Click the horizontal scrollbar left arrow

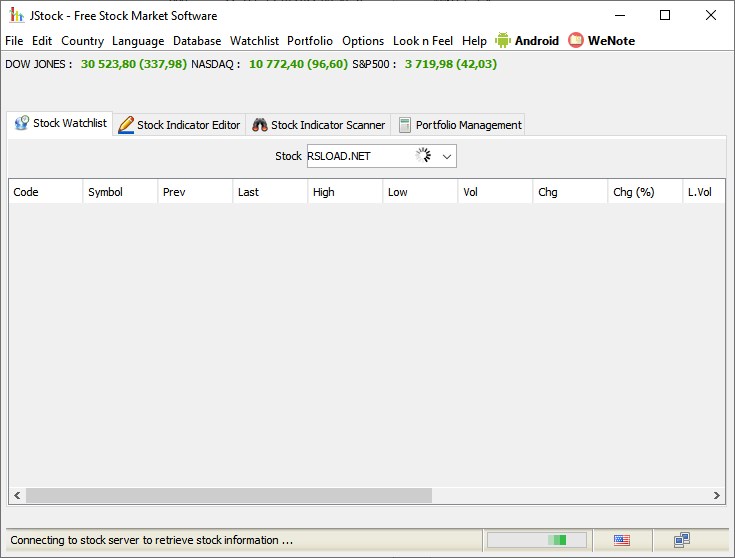tap(17, 496)
